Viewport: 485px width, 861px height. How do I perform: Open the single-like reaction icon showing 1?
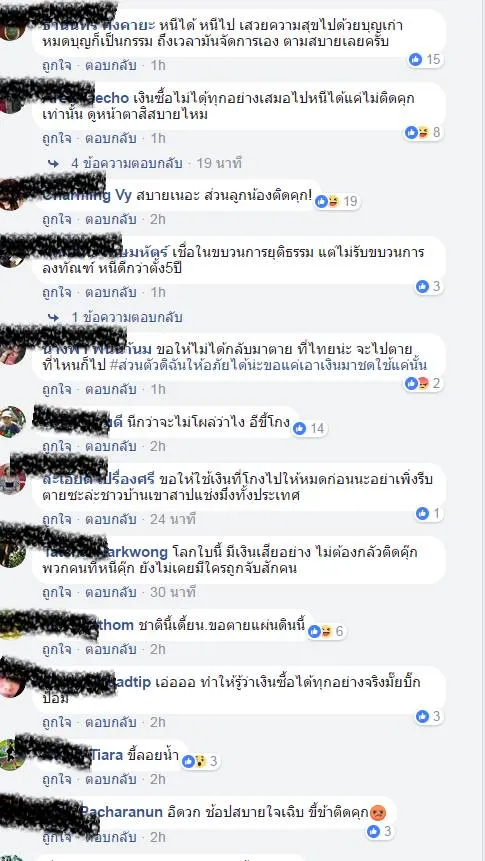point(428,513)
